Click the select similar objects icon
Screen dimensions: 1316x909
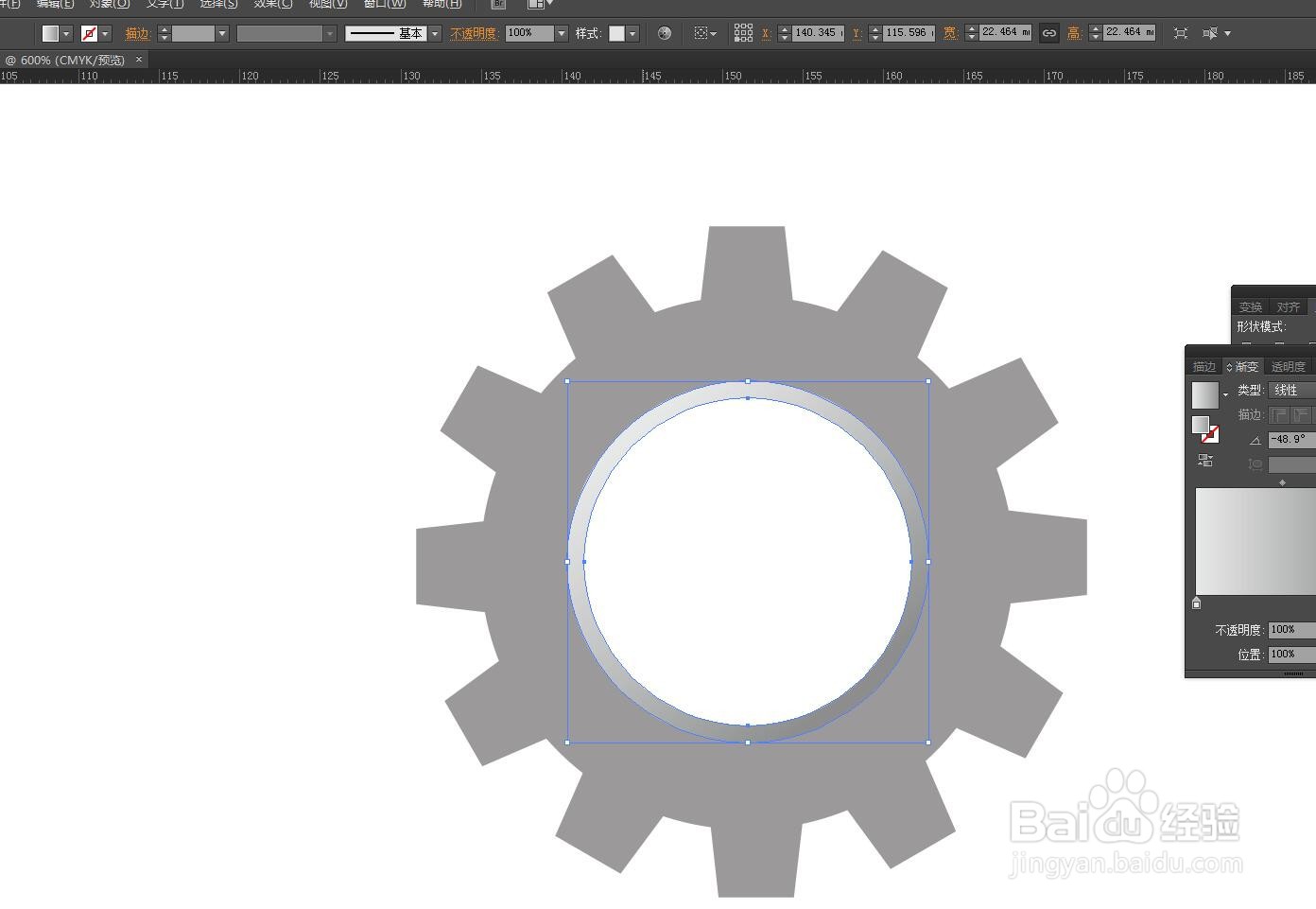(x=1210, y=33)
